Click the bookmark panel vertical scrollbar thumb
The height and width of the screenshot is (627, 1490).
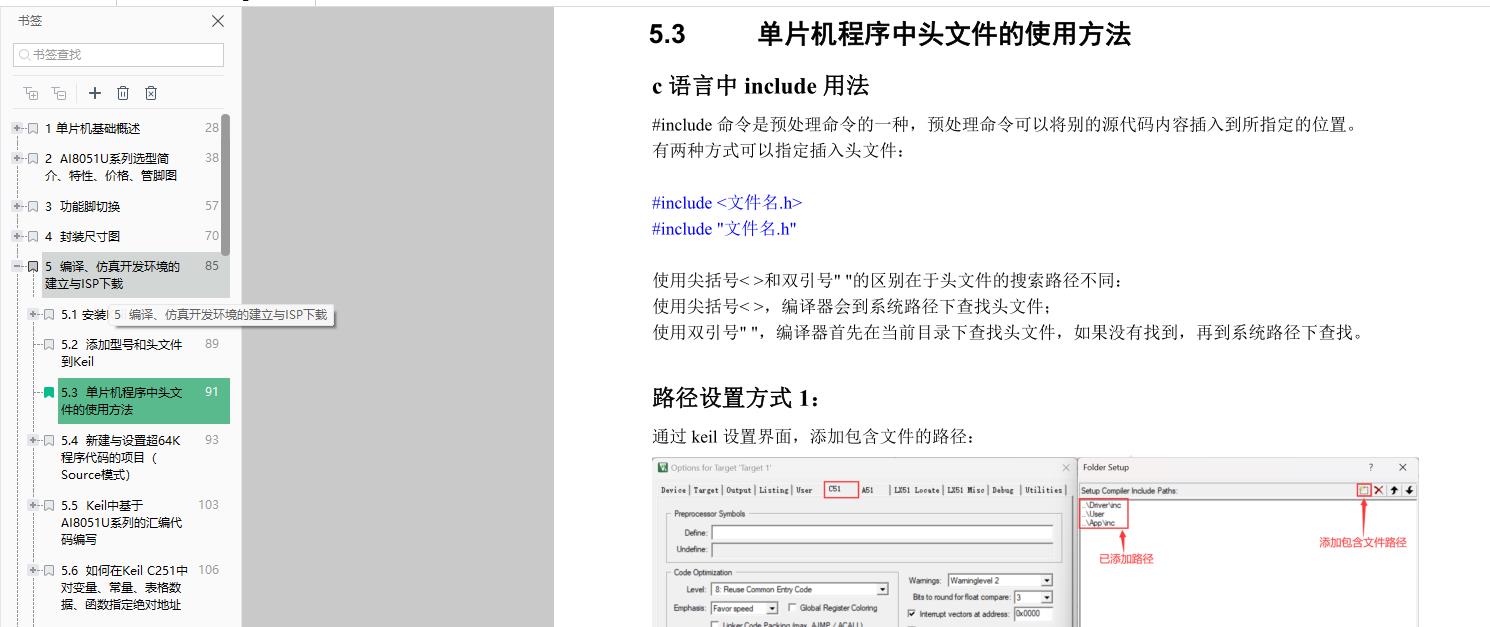click(226, 184)
